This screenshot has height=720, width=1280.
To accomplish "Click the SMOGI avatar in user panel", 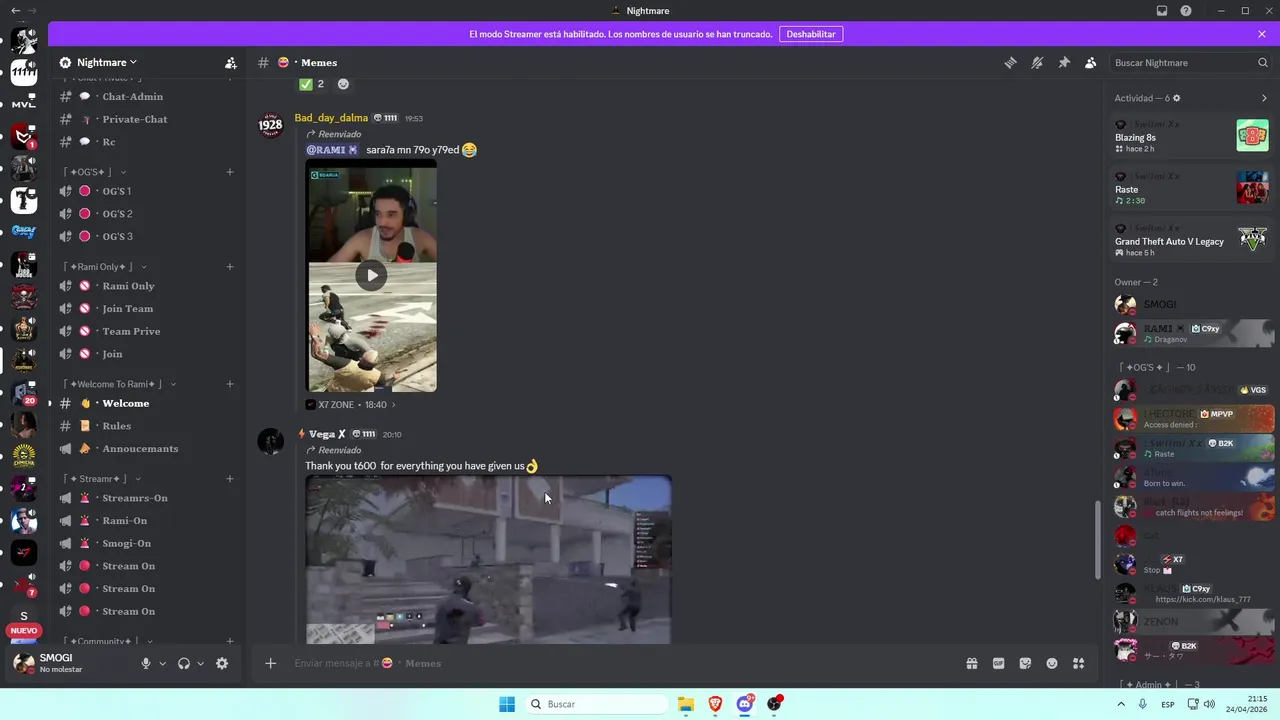I will pos(23,663).
